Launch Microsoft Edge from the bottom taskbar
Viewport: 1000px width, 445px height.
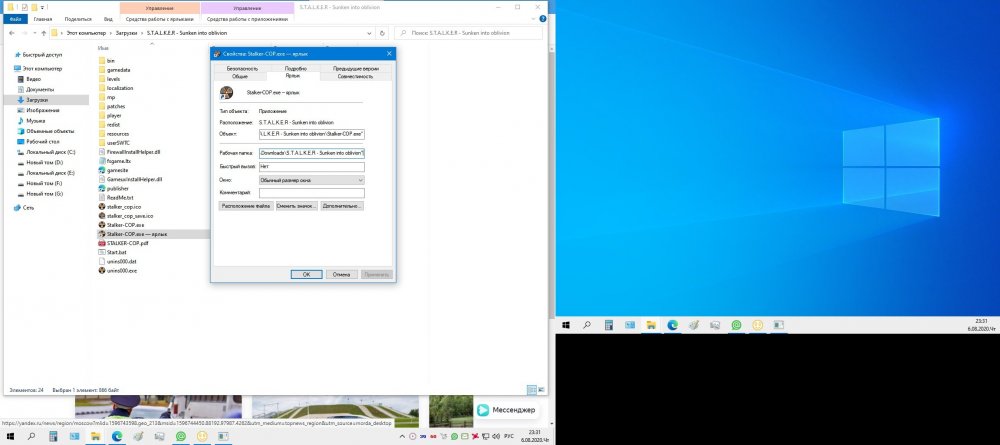pos(115,437)
